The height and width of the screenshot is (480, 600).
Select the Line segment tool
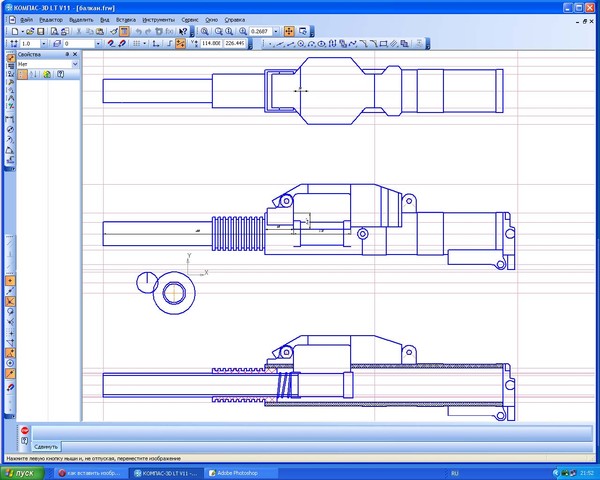(290, 44)
